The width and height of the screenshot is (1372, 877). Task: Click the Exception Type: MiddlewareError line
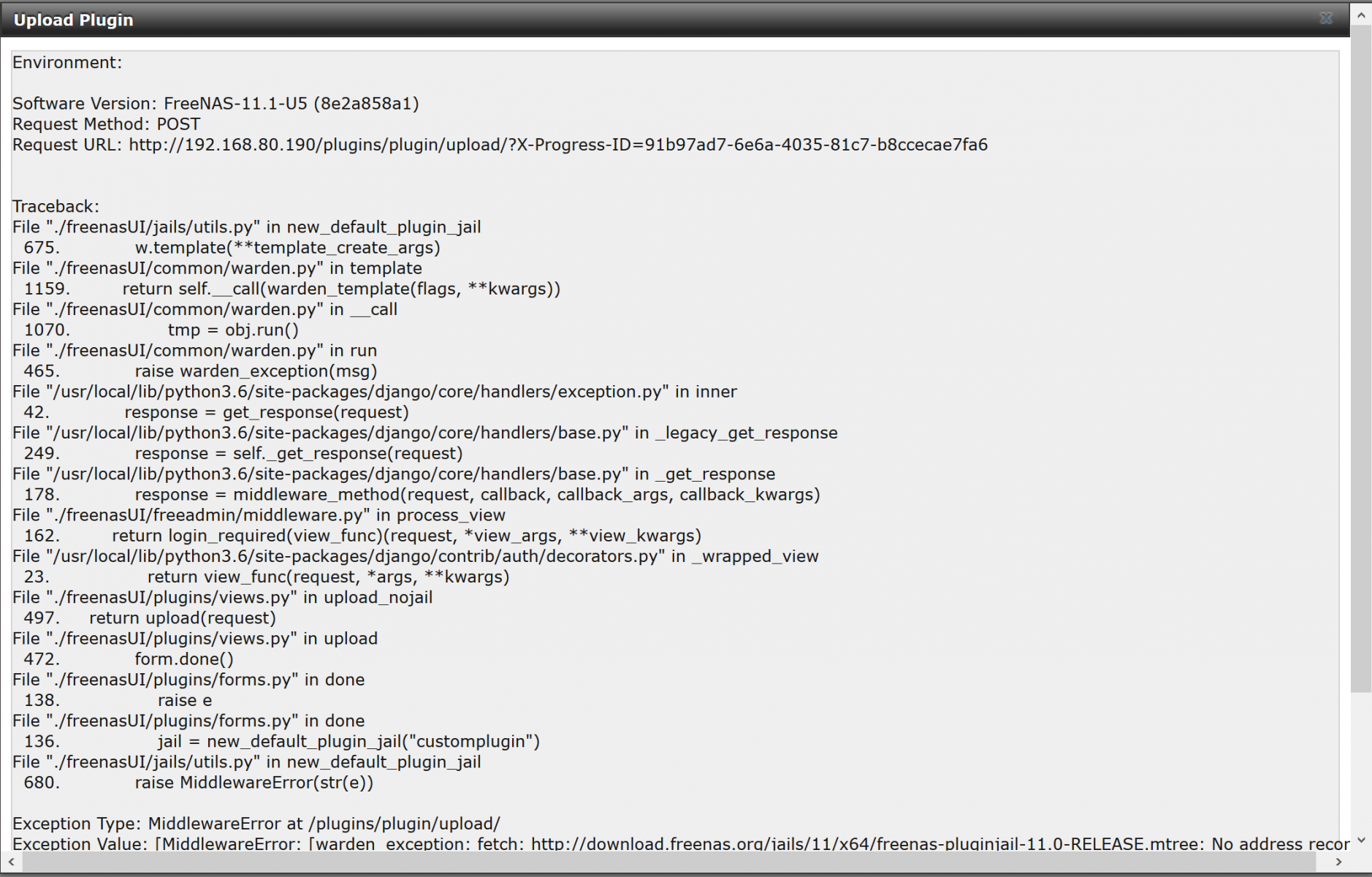[x=256, y=824]
